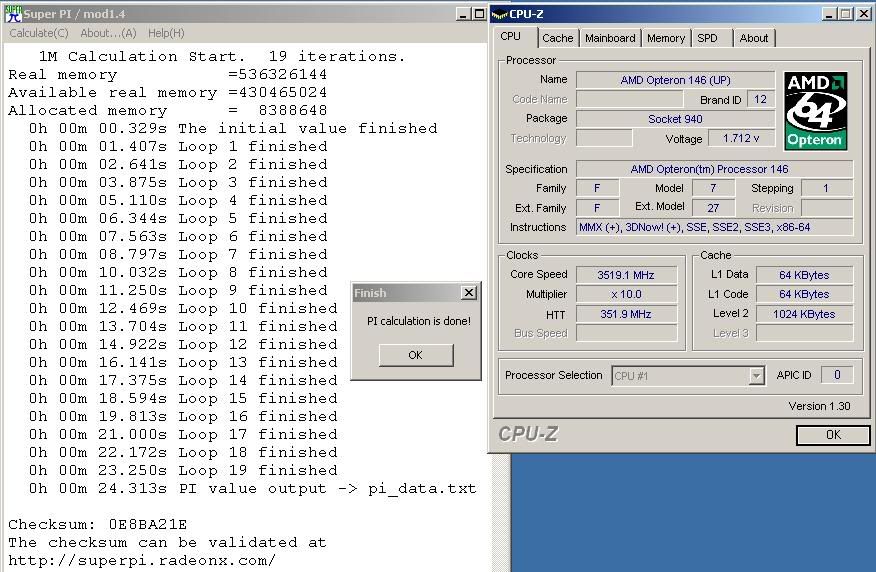Switch to the Cache tab
The width and height of the screenshot is (876, 572).
pos(558,38)
